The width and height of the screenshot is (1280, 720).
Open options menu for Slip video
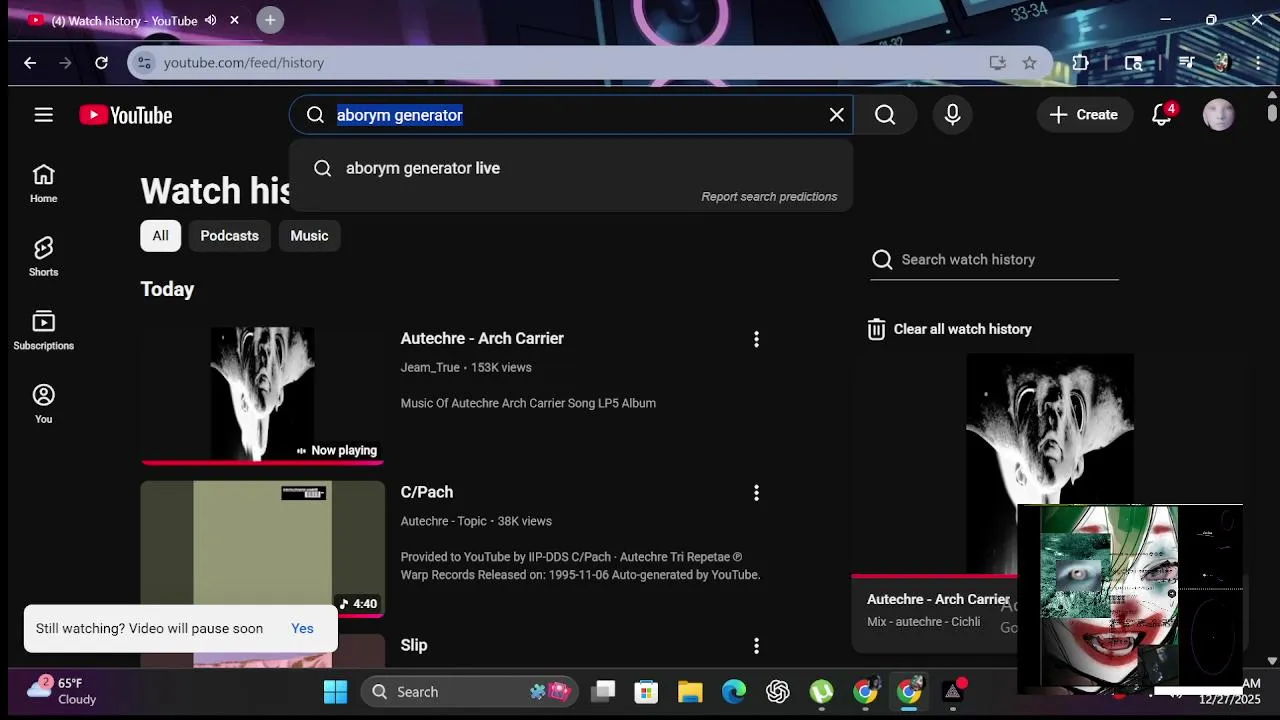point(756,646)
